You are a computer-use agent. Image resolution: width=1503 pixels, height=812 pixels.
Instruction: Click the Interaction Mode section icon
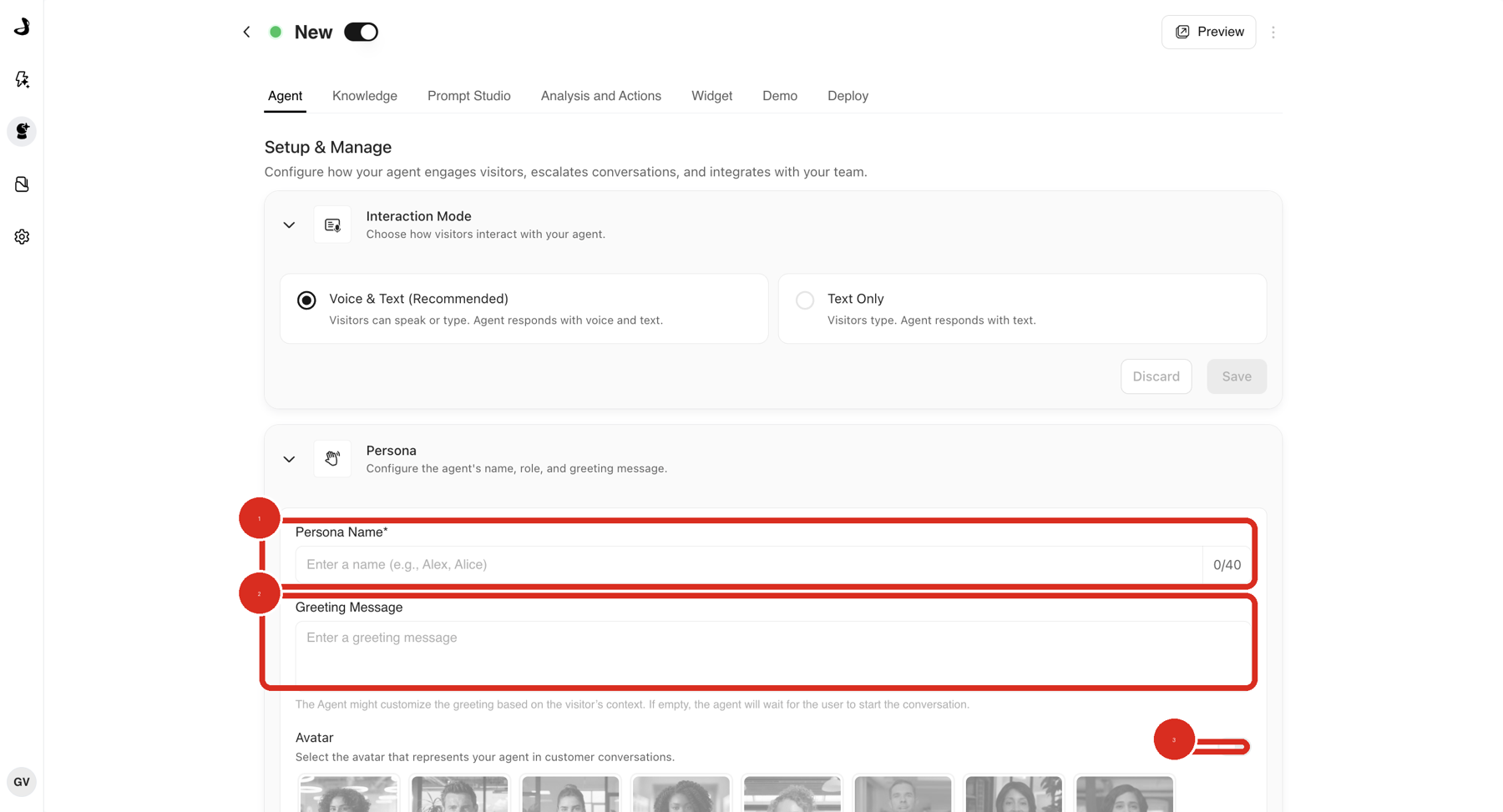[332, 224]
